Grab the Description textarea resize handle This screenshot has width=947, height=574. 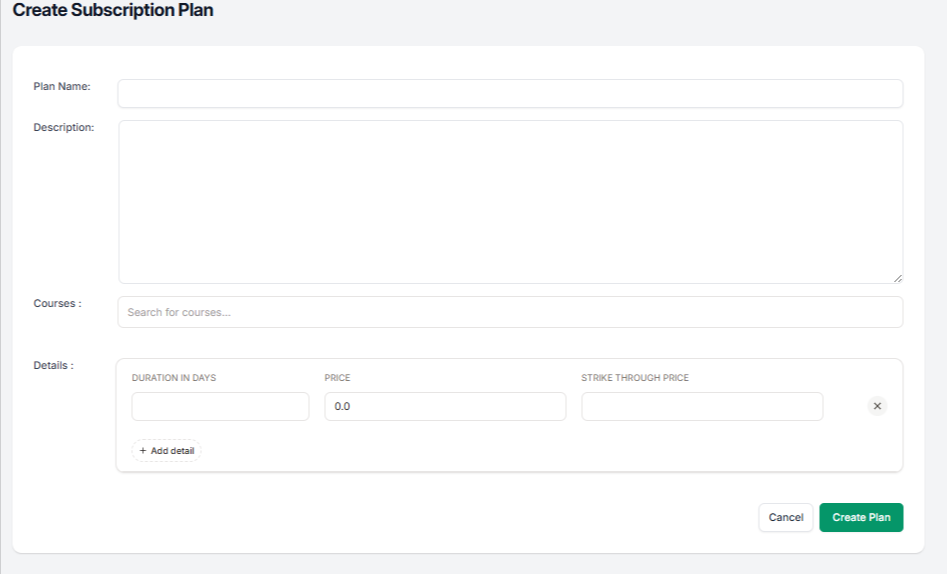897,278
